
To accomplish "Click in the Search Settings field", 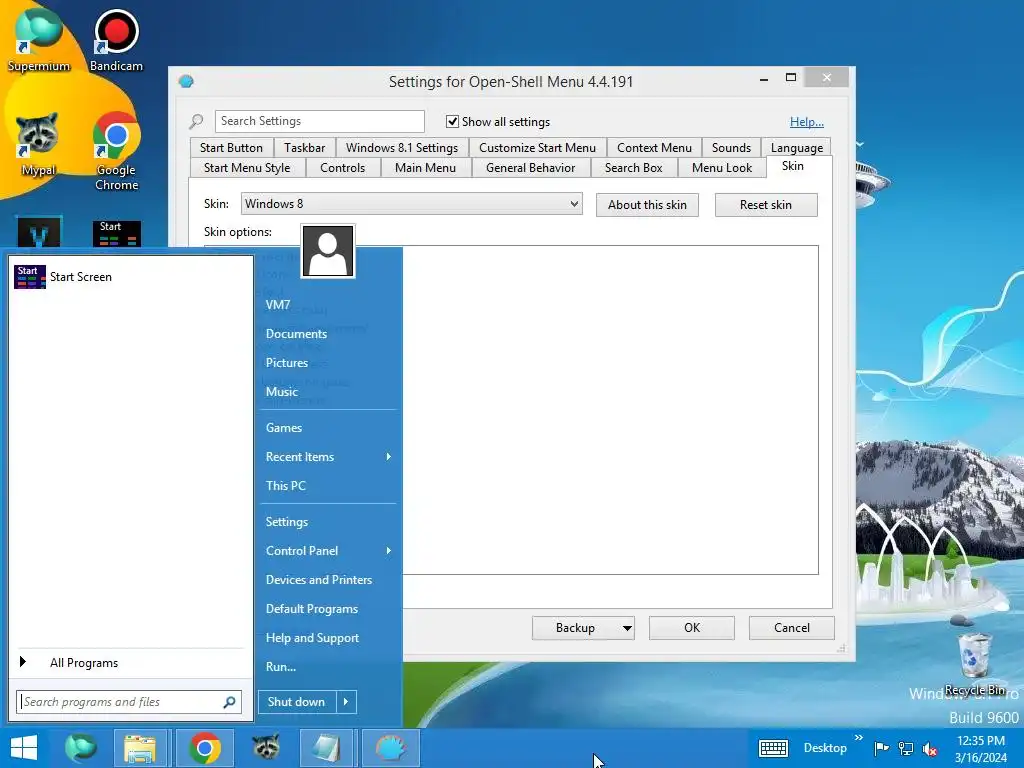I will click(319, 121).
